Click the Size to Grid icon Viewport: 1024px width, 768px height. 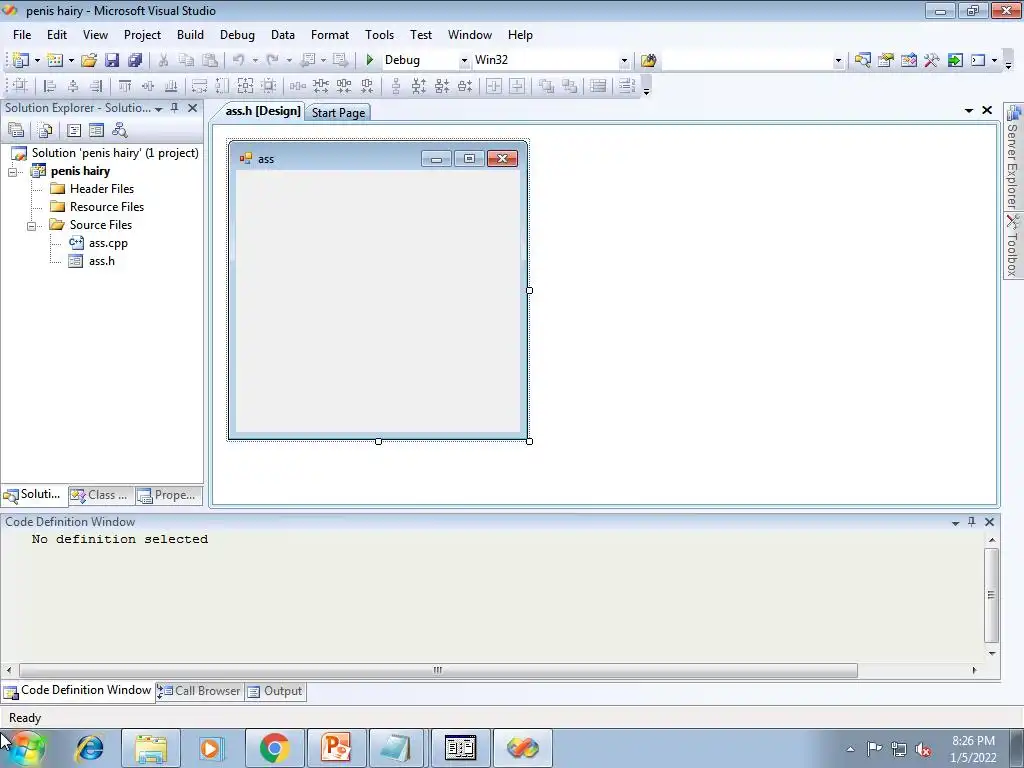[x=268, y=86]
